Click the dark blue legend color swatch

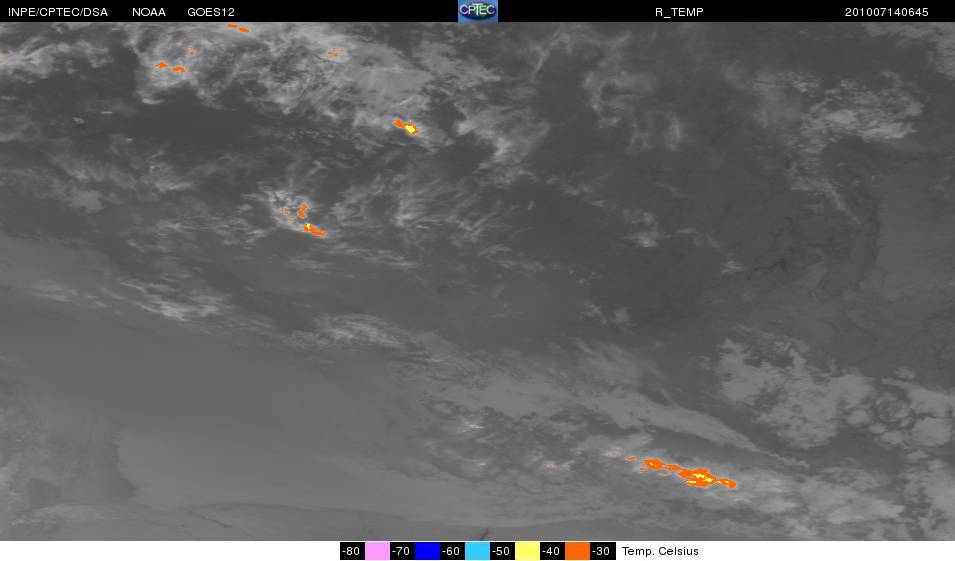(x=427, y=551)
